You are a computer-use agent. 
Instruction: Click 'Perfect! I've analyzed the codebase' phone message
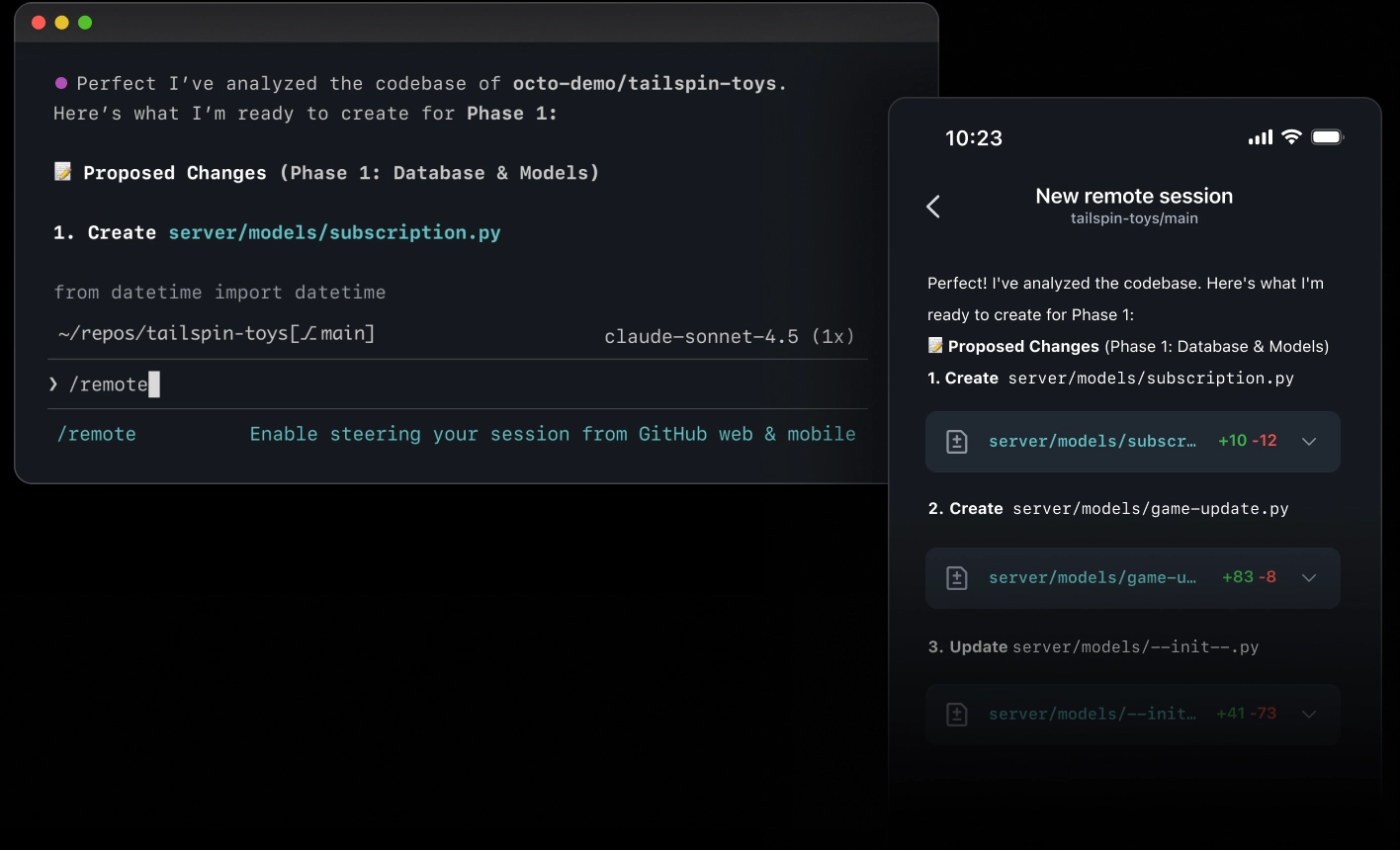point(1125,298)
